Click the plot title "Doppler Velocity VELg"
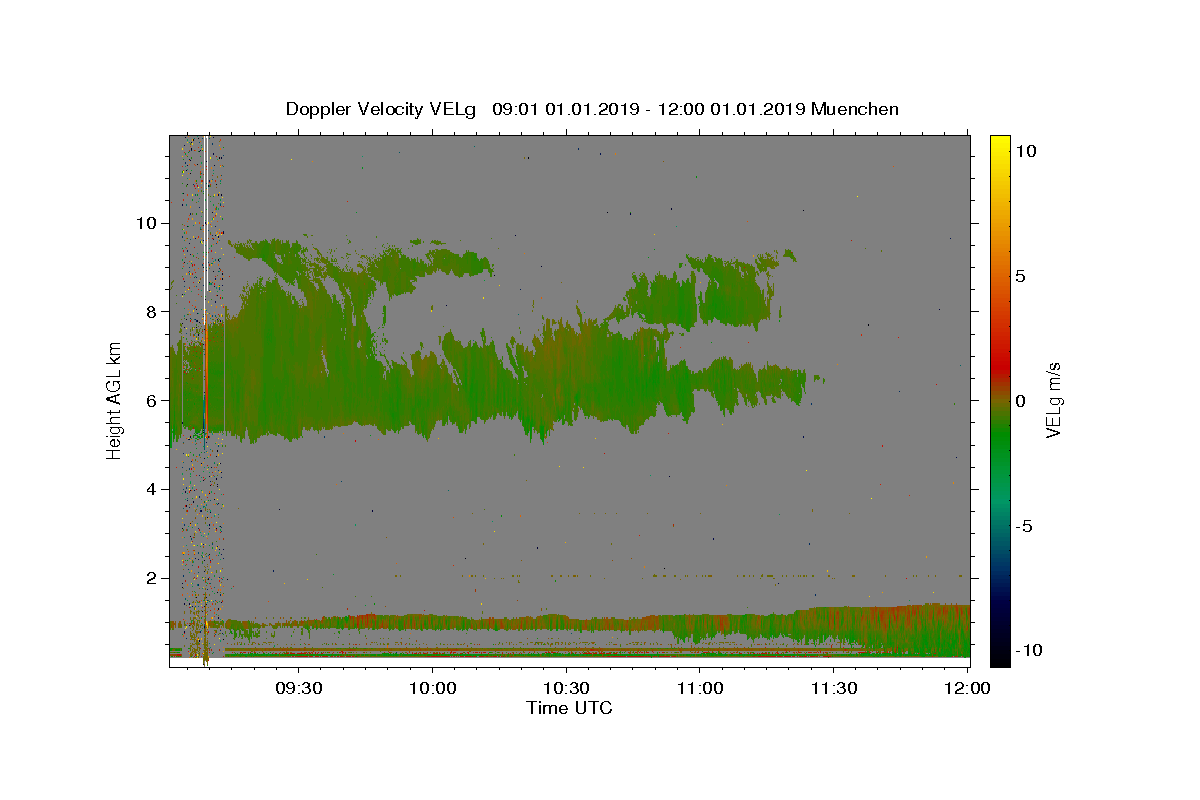The height and width of the screenshot is (800, 1200). [x=381, y=109]
